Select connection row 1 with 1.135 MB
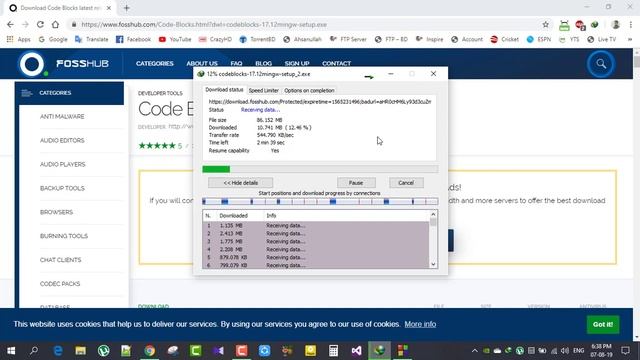The width and height of the screenshot is (640, 360). click(x=316, y=225)
